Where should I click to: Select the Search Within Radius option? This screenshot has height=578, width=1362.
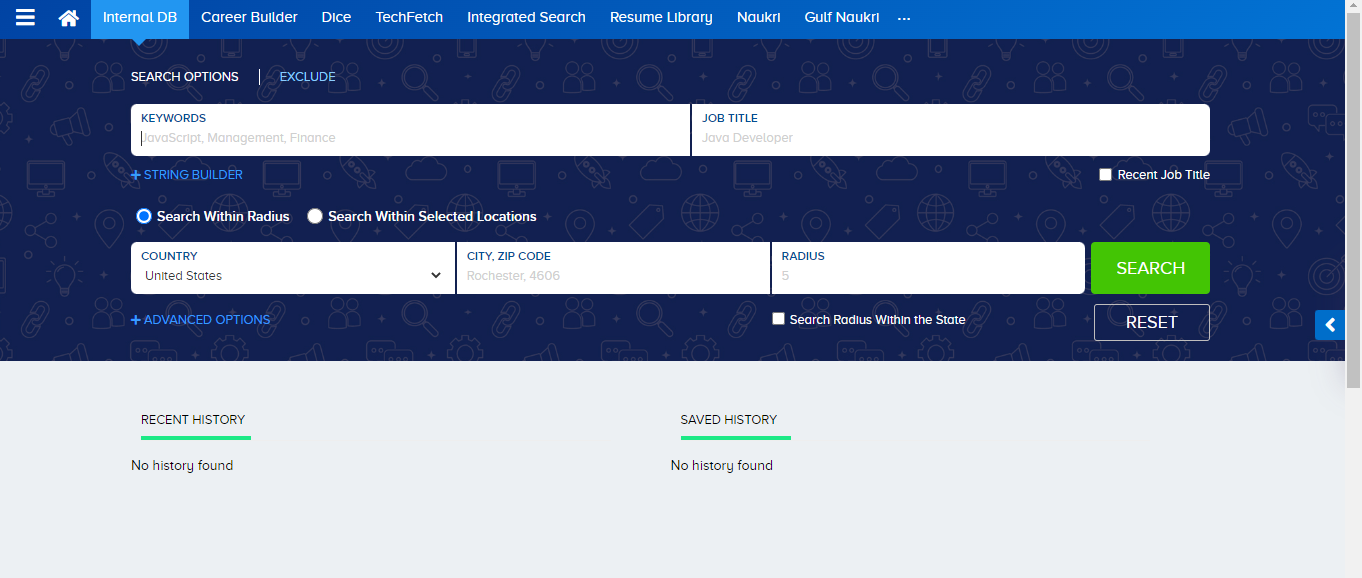pyautogui.click(x=143, y=215)
